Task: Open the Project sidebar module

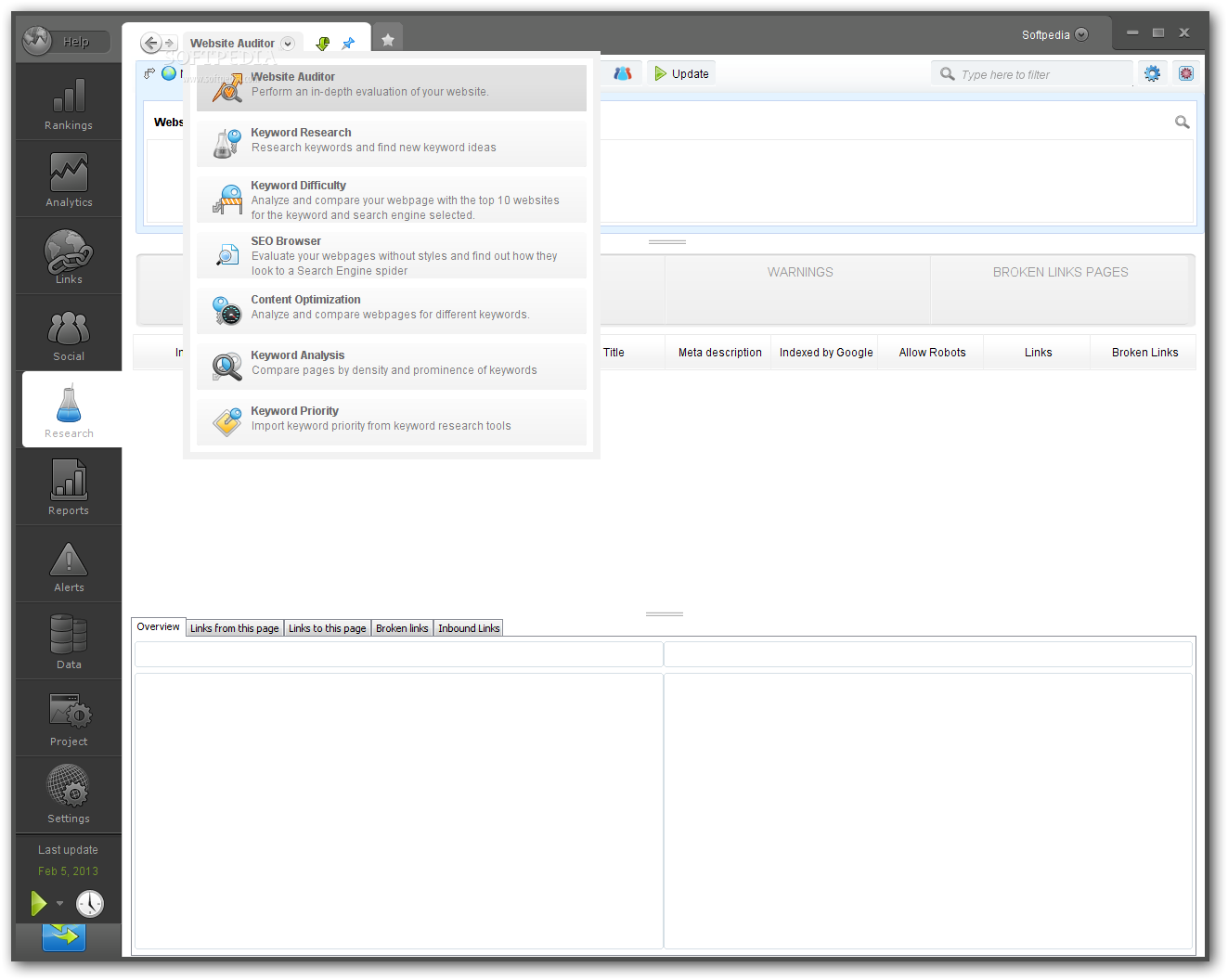Action: point(69,718)
